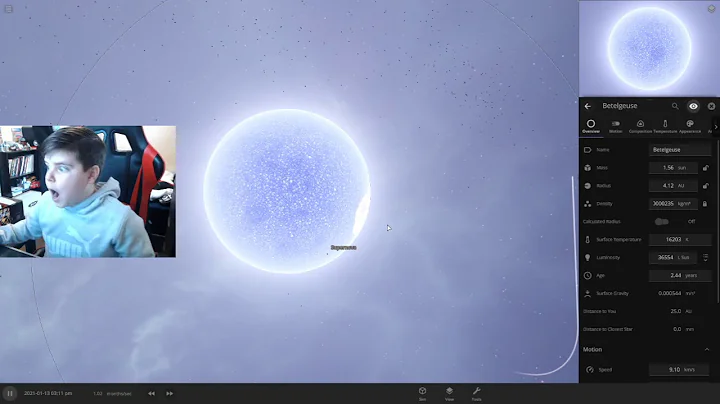Click the Name tag icon
Viewport: 720px width, 404px height.
tap(587, 150)
